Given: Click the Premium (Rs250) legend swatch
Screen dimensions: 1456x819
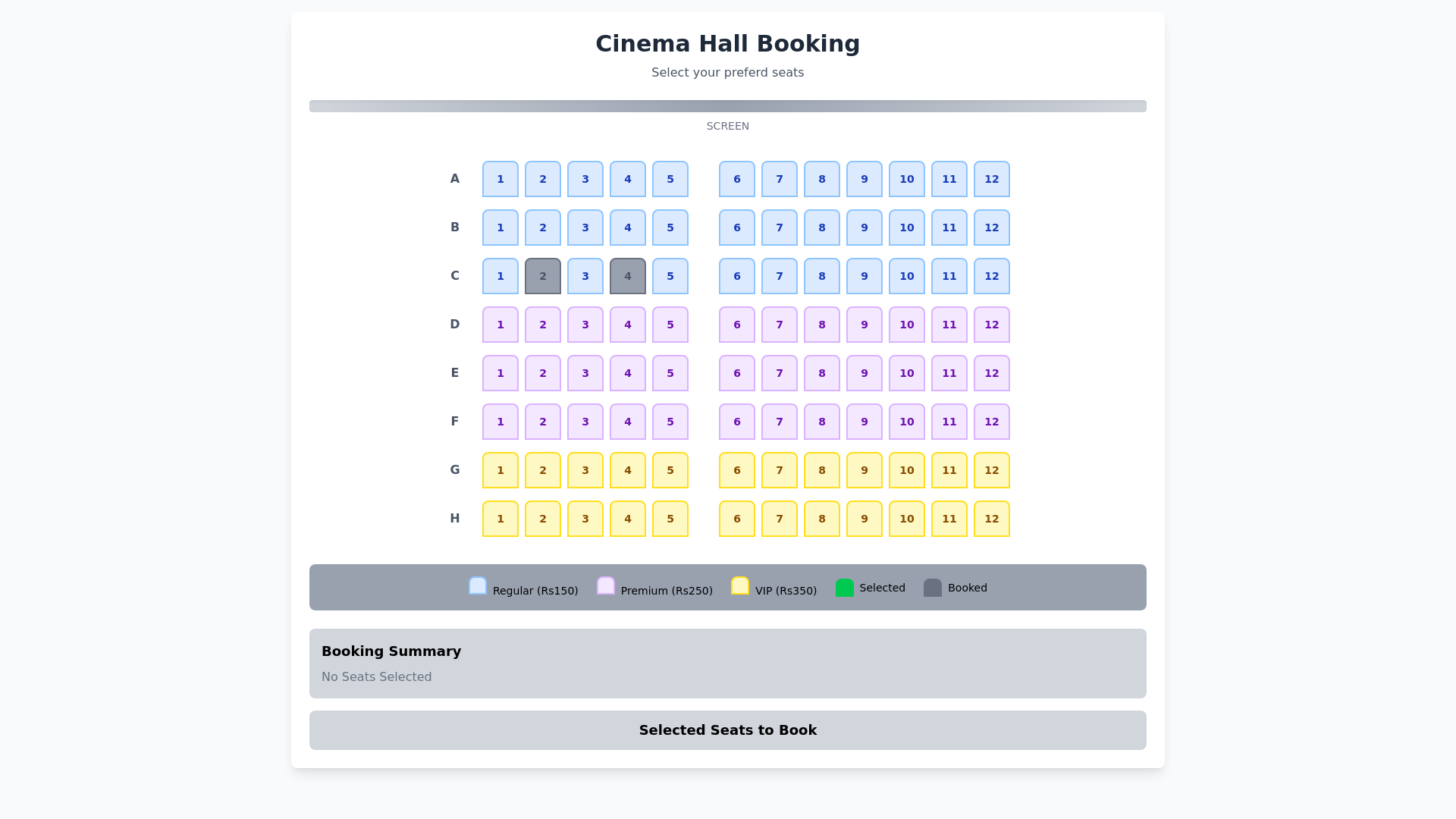Looking at the screenshot, I should pyautogui.click(x=606, y=586).
